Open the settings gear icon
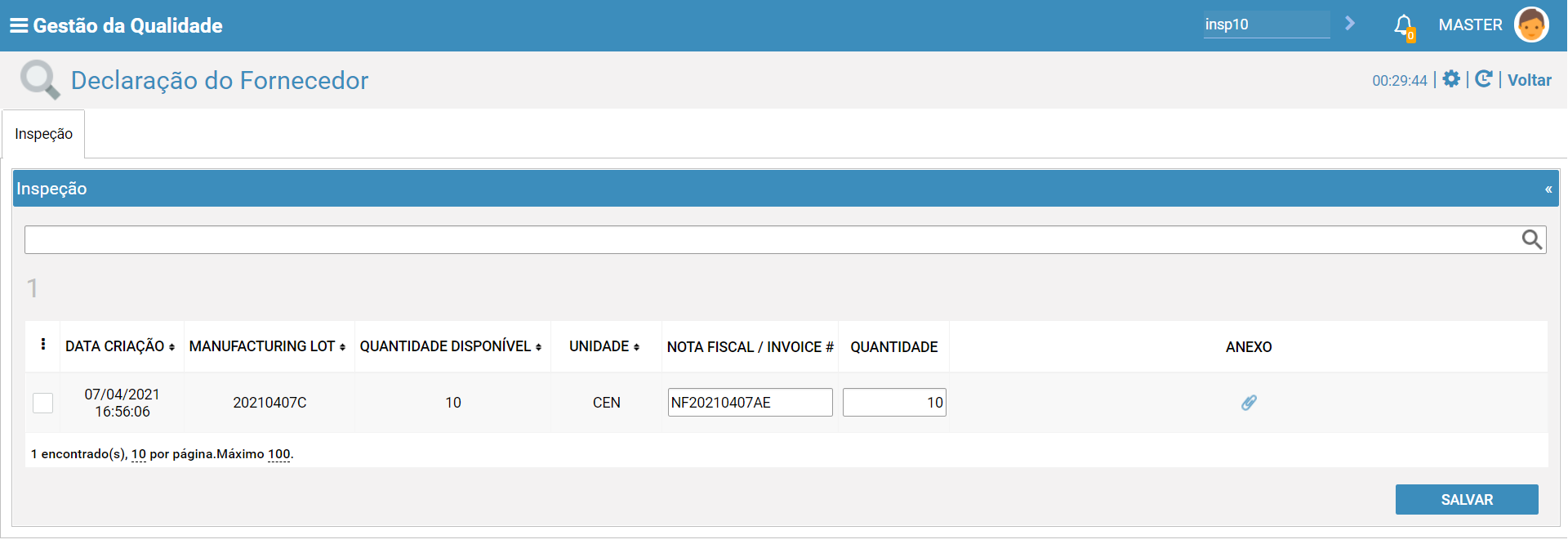The height and width of the screenshot is (544, 1568). pyautogui.click(x=1451, y=79)
